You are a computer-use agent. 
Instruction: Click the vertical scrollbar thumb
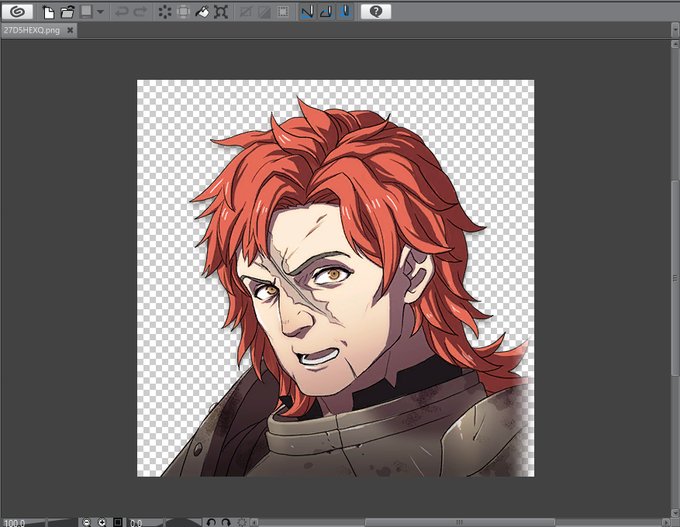pyautogui.click(x=675, y=278)
